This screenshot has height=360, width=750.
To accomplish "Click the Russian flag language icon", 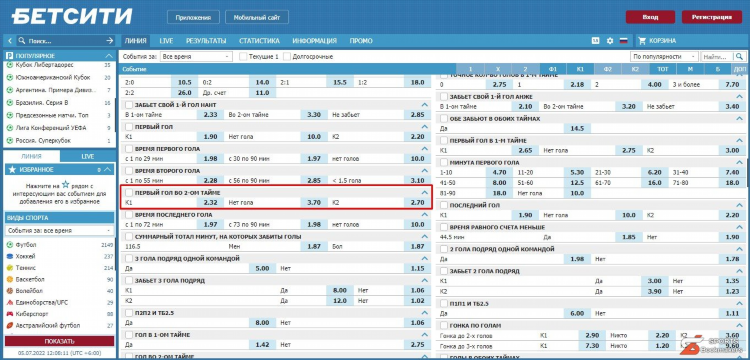I will point(623,41).
